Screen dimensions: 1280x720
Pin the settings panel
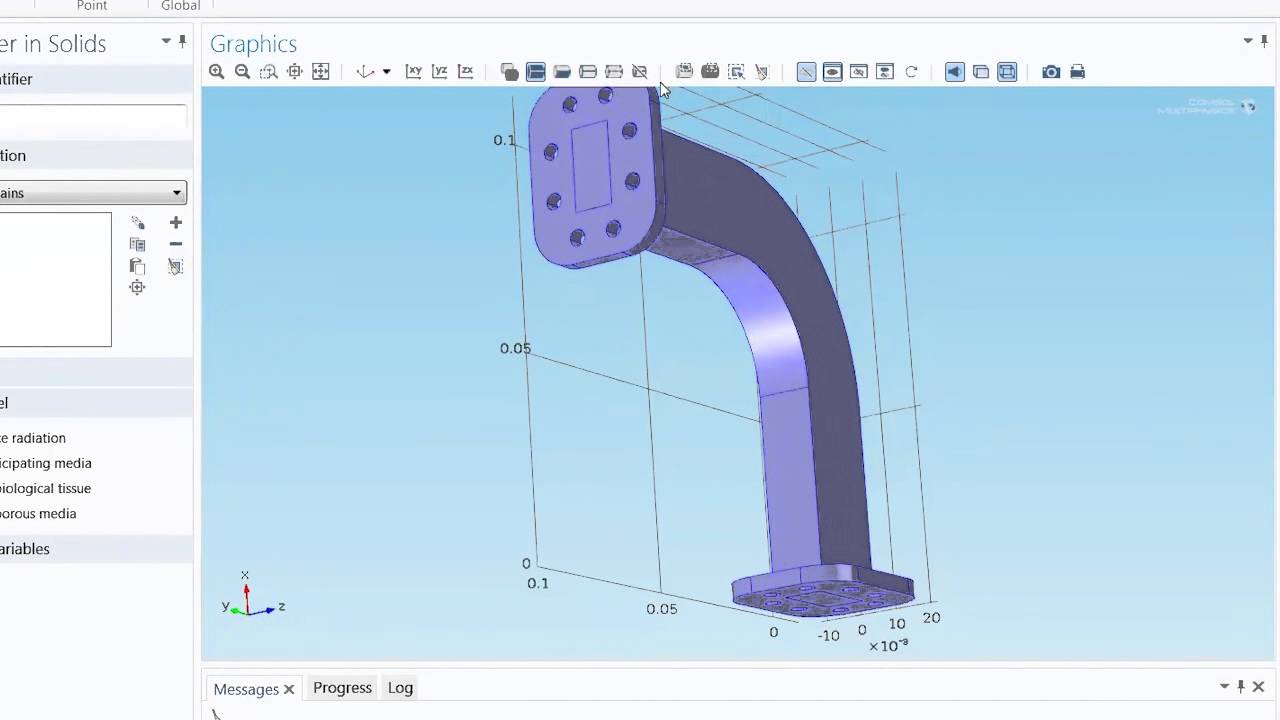point(182,41)
